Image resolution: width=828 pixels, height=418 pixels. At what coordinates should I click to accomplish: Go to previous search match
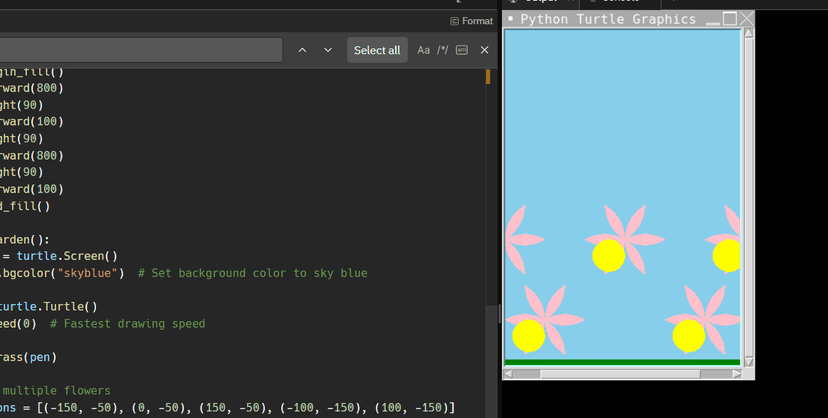point(302,50)
